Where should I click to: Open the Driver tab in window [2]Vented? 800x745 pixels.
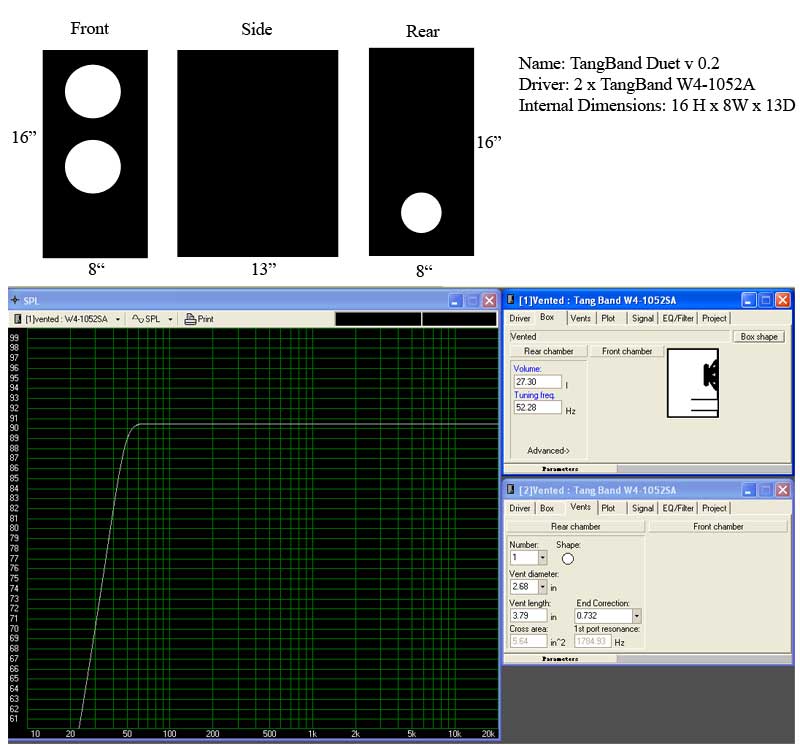click(x=519, y=508)
